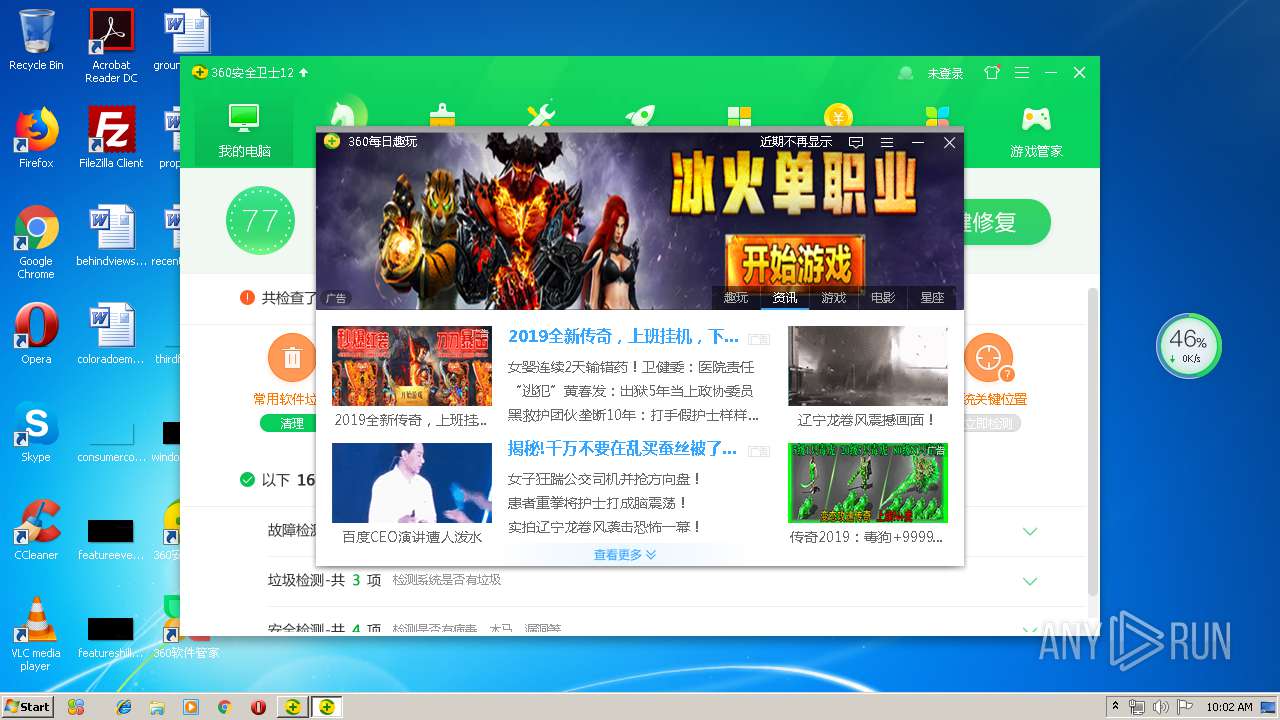Image resolution: width=1280 pixels, height=720 pixels.
Task: Switch to the 游戏 tab
Action: tap(834, 298)
